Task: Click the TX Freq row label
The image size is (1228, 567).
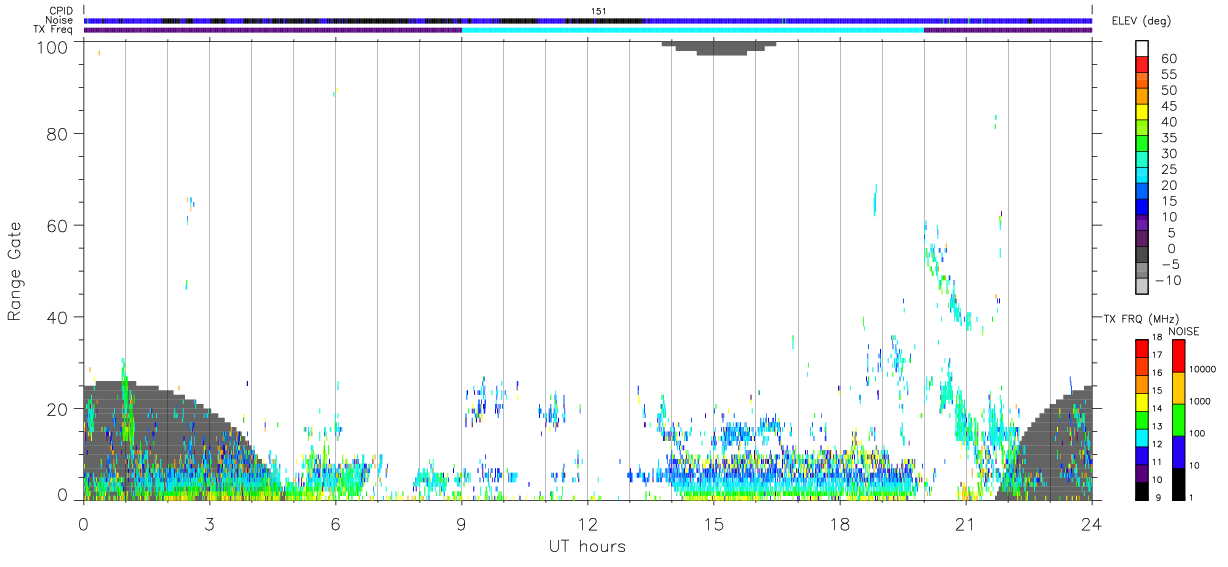Action: pos(55,30)
